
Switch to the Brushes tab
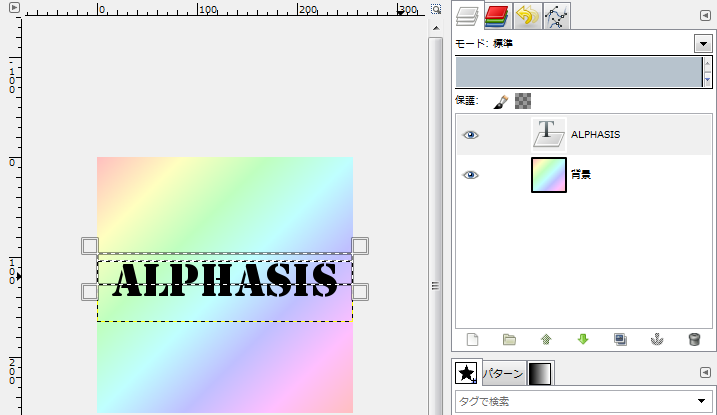pos(466,373)
